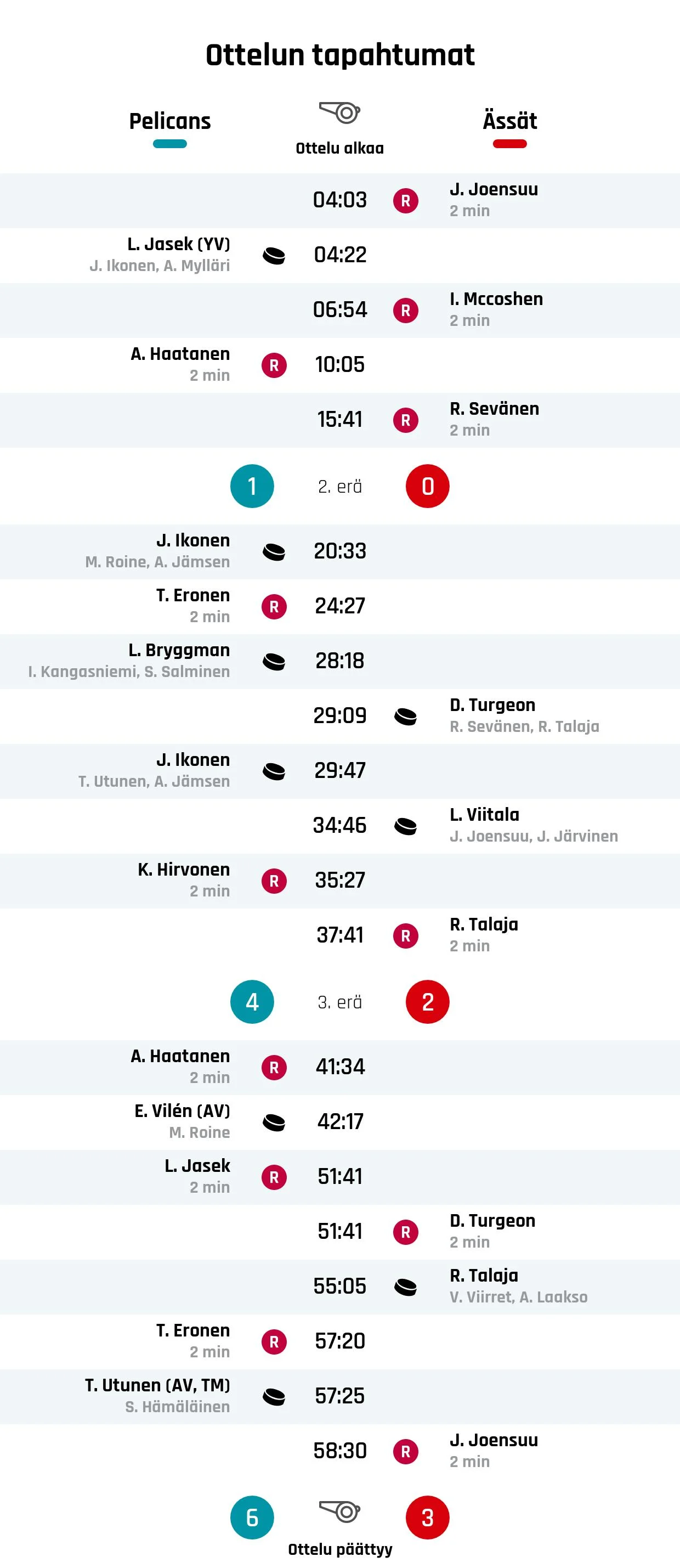Select the Pelicans team header
Viewport: 680px width, 1568px height.
pyautogui.click(x=169, y=121)
